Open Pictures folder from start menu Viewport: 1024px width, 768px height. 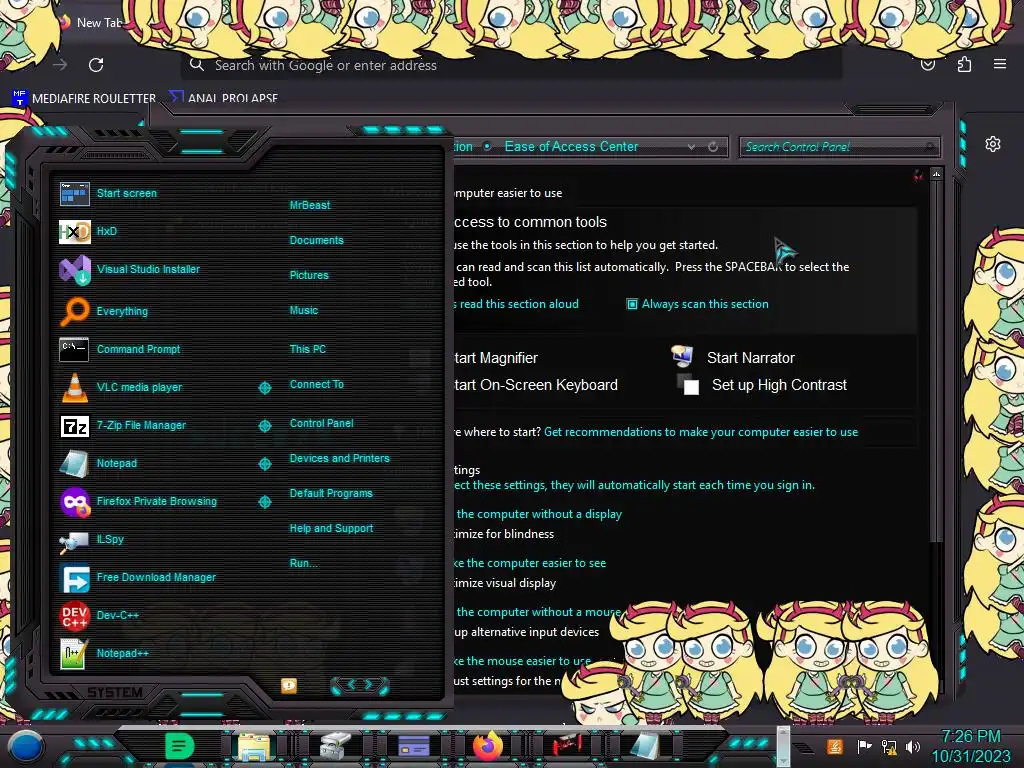point(309,276)
